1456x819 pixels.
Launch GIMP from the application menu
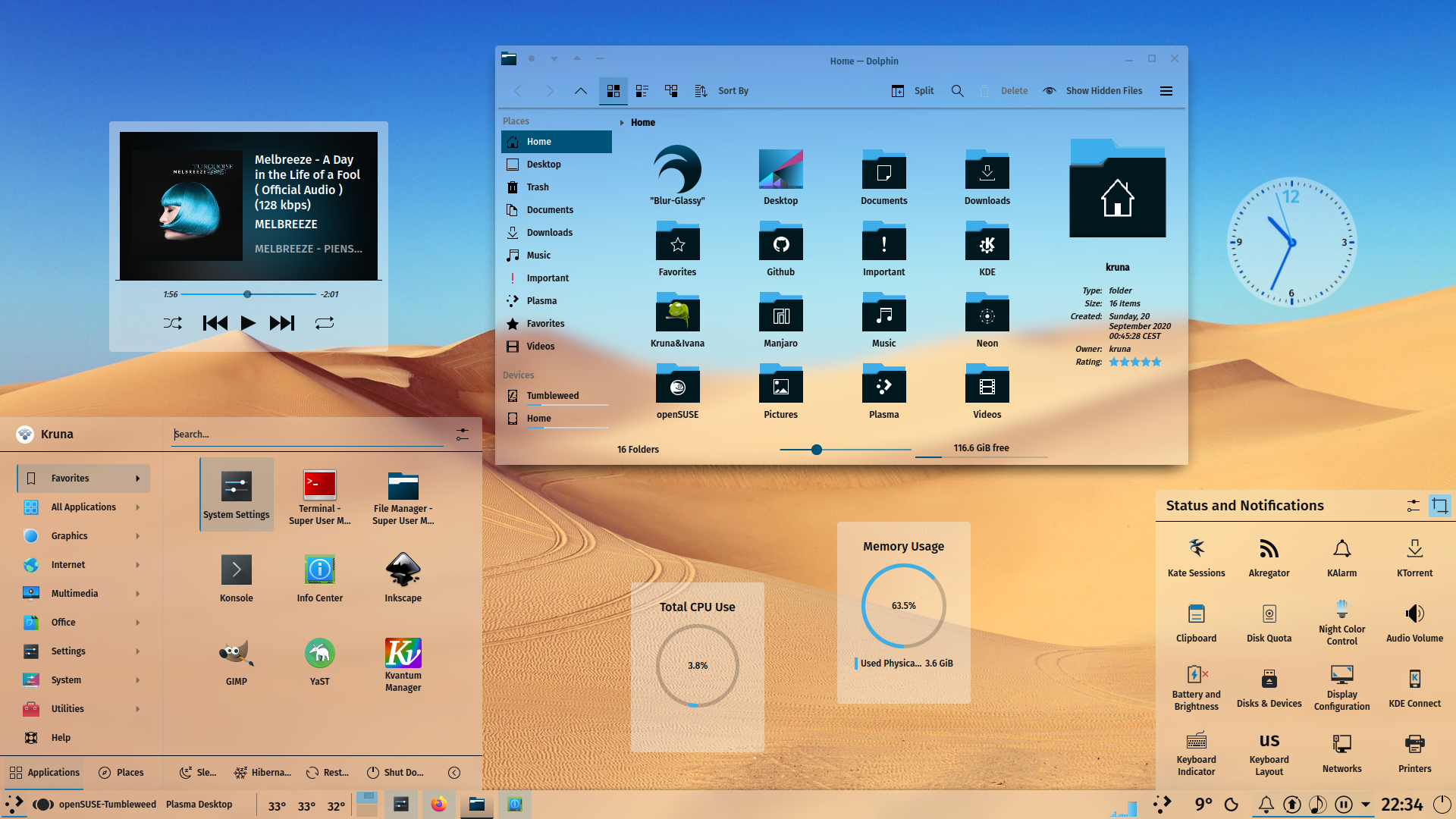pyautogui.click(x=236, y=661)
